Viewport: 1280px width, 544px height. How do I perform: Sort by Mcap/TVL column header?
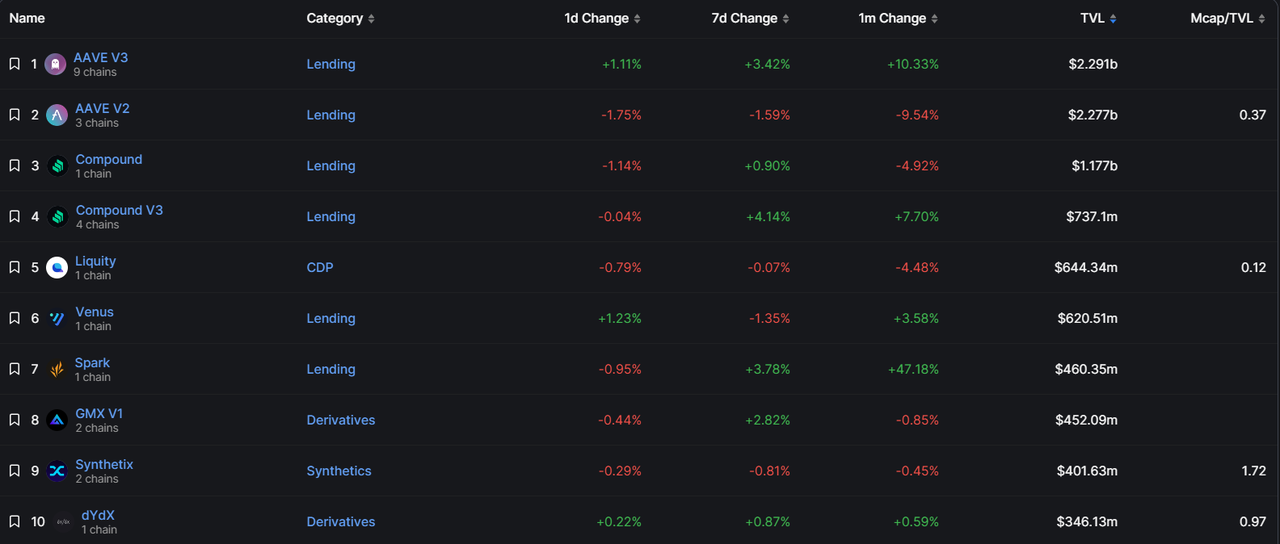click(x=1228, y=18)
